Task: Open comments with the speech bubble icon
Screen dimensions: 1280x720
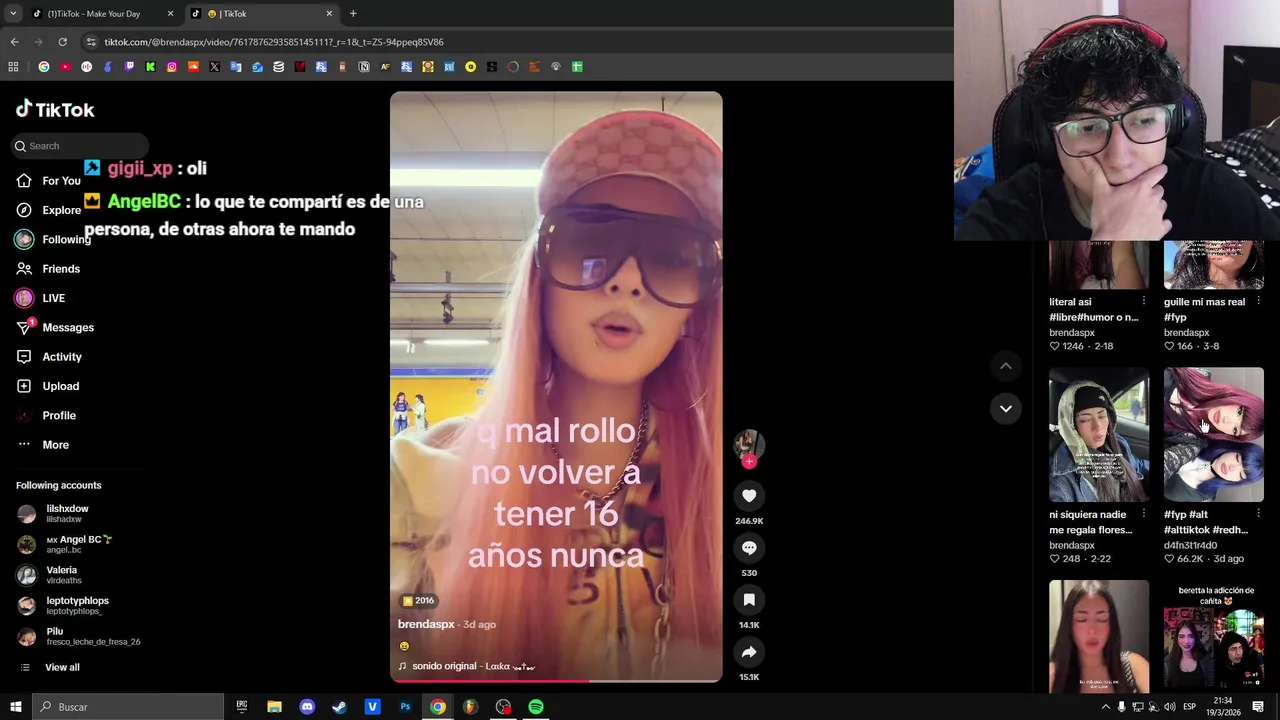Action: click(749, 548)
